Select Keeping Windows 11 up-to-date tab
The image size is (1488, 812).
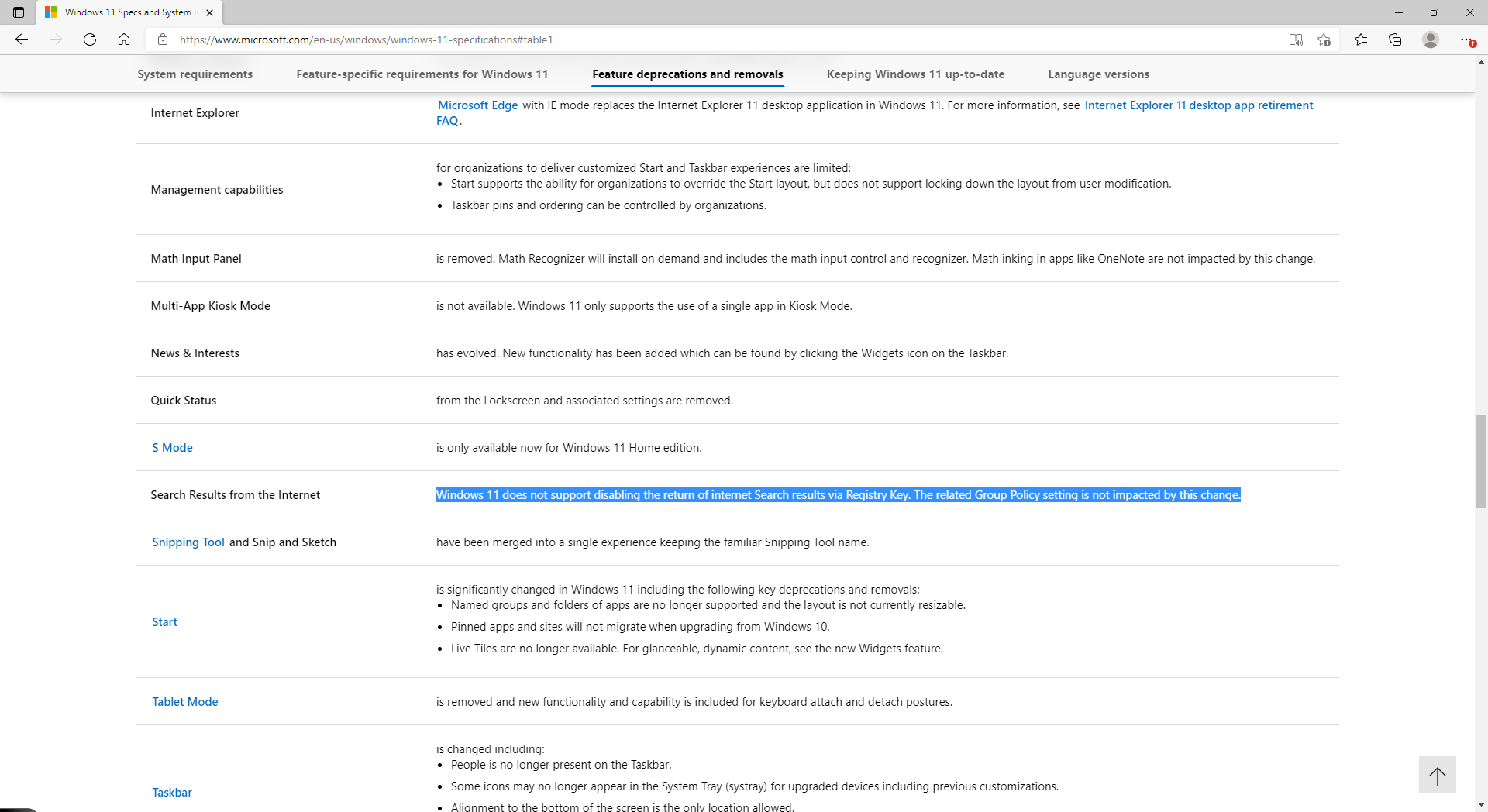coord(915,74)
